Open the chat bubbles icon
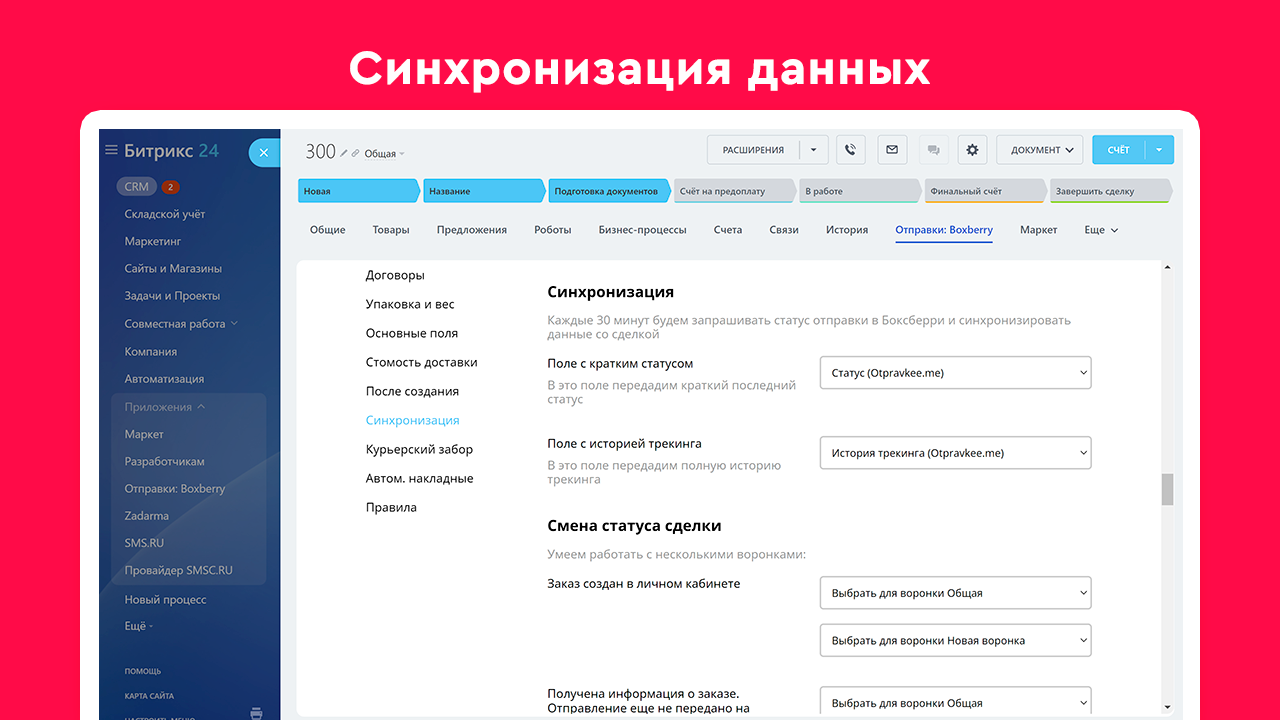The image size is (1280, 720). tap(932, 150)
